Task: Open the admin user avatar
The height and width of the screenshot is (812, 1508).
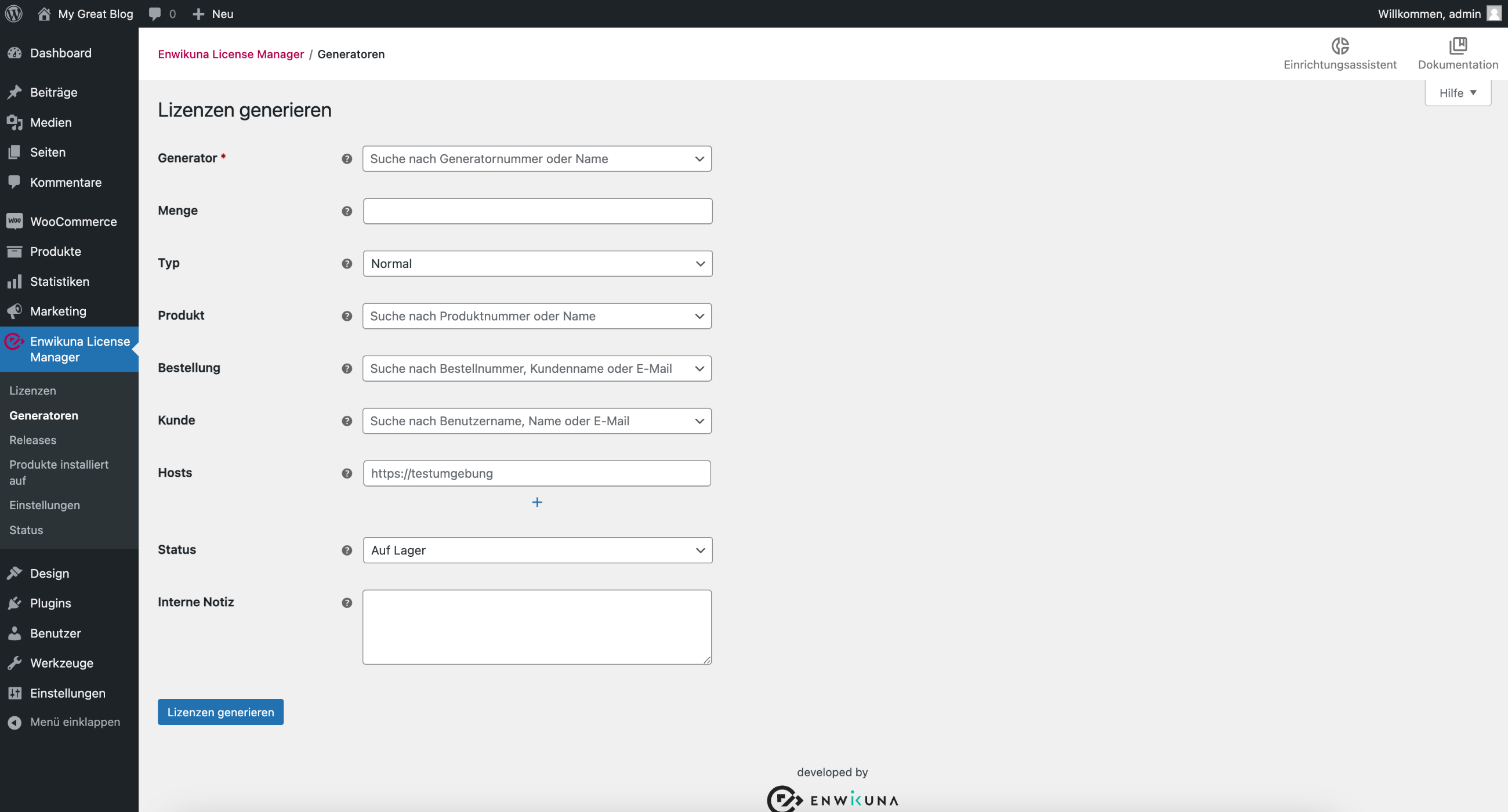Action: click(1494, 13)
